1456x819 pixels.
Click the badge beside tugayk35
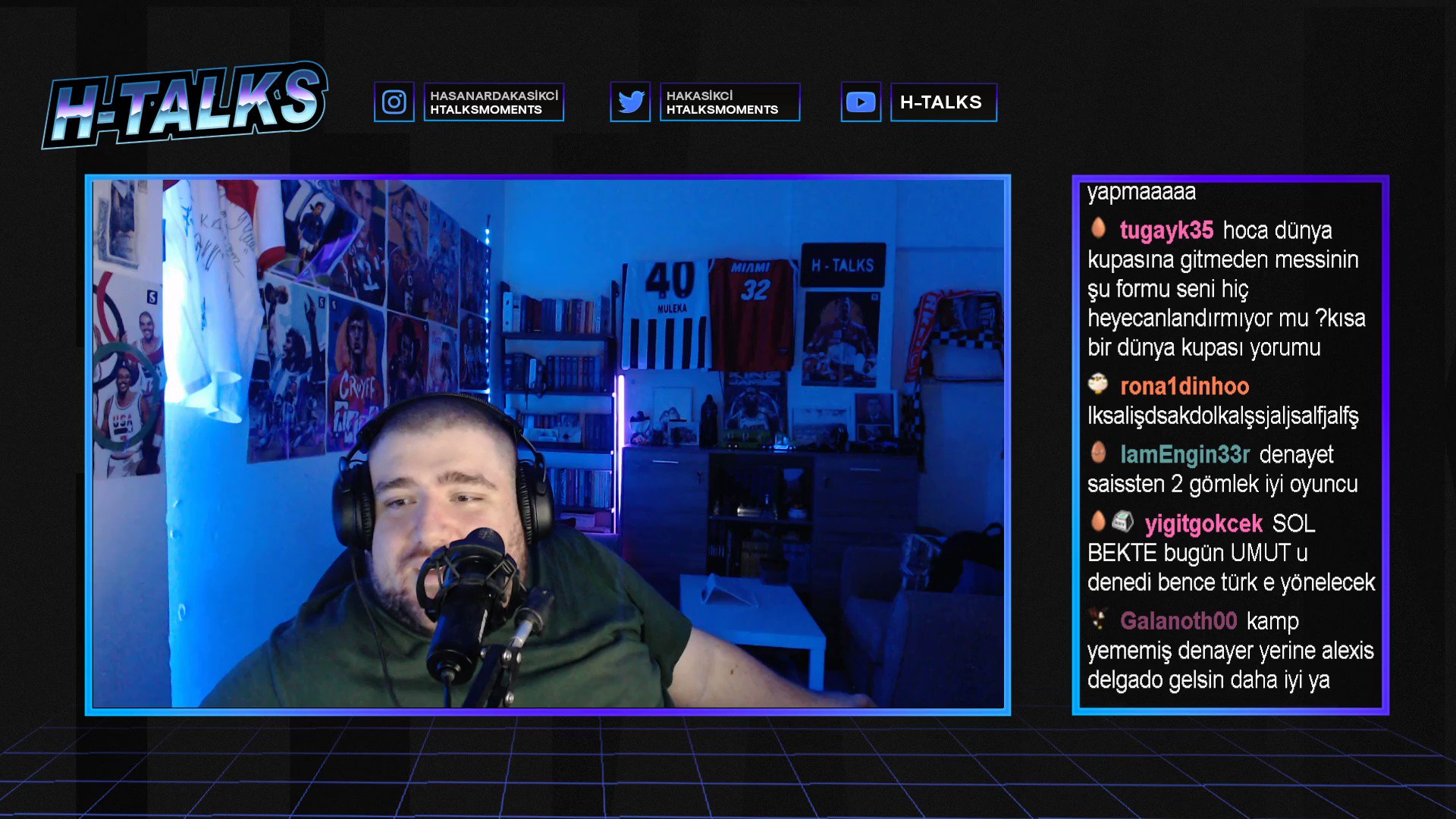tap(1098, 227)
